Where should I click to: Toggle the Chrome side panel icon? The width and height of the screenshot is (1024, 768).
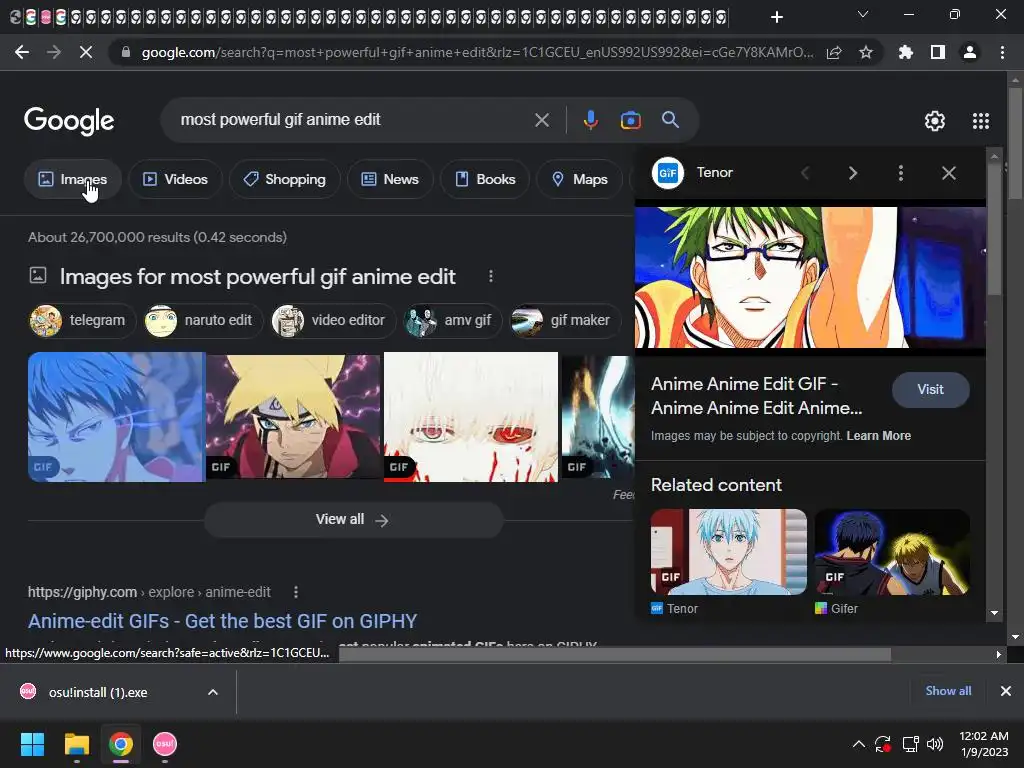[938, 52]
